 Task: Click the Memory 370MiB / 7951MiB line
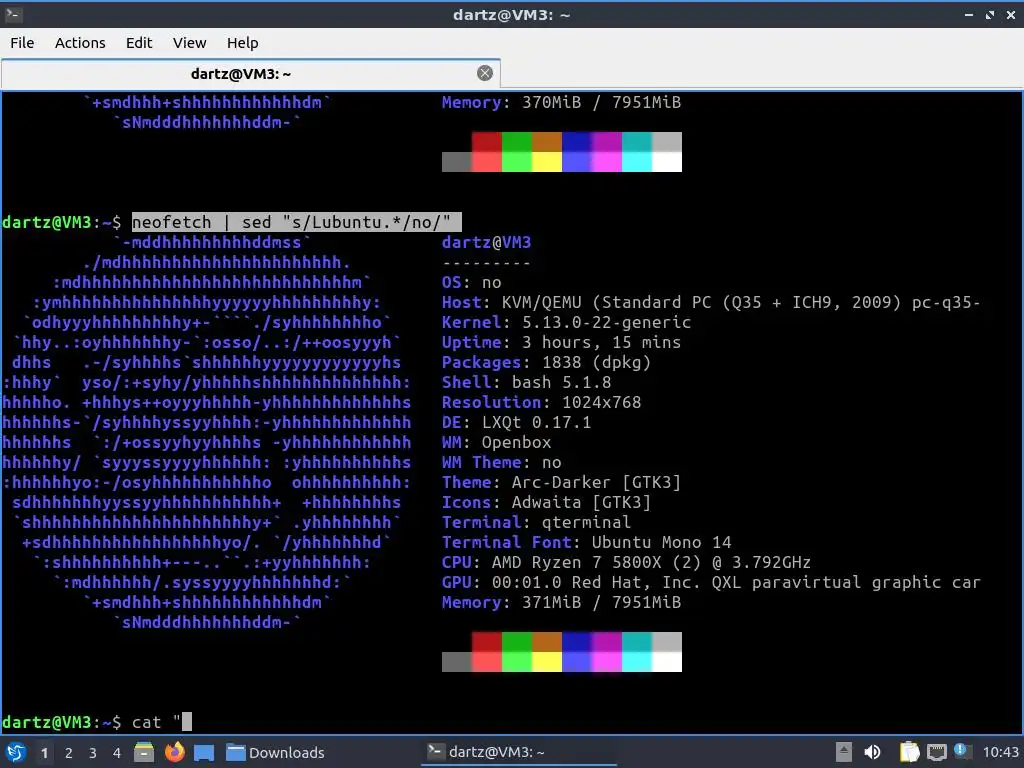(561, 103)
